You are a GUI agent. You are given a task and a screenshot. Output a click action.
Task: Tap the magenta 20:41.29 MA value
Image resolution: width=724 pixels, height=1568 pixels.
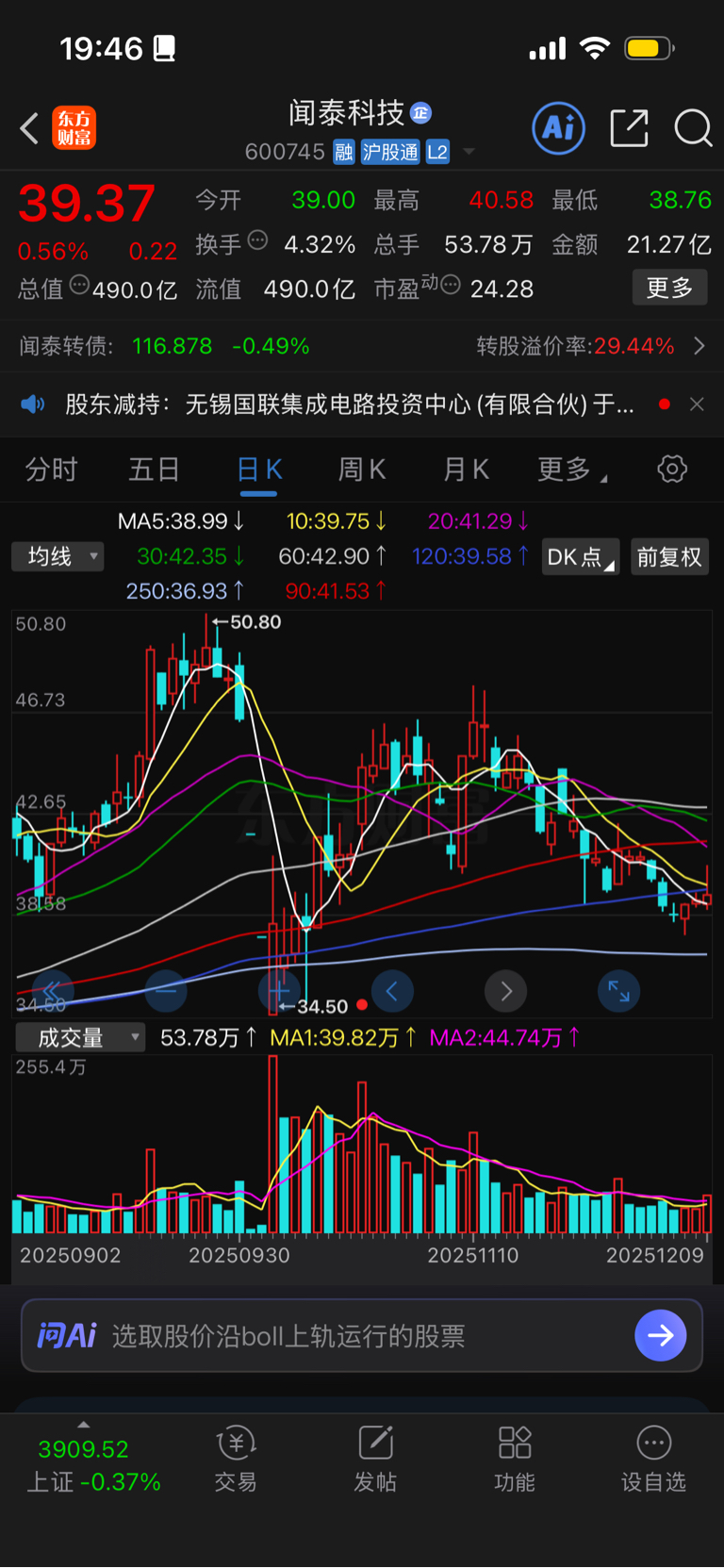tap(478, 520)
